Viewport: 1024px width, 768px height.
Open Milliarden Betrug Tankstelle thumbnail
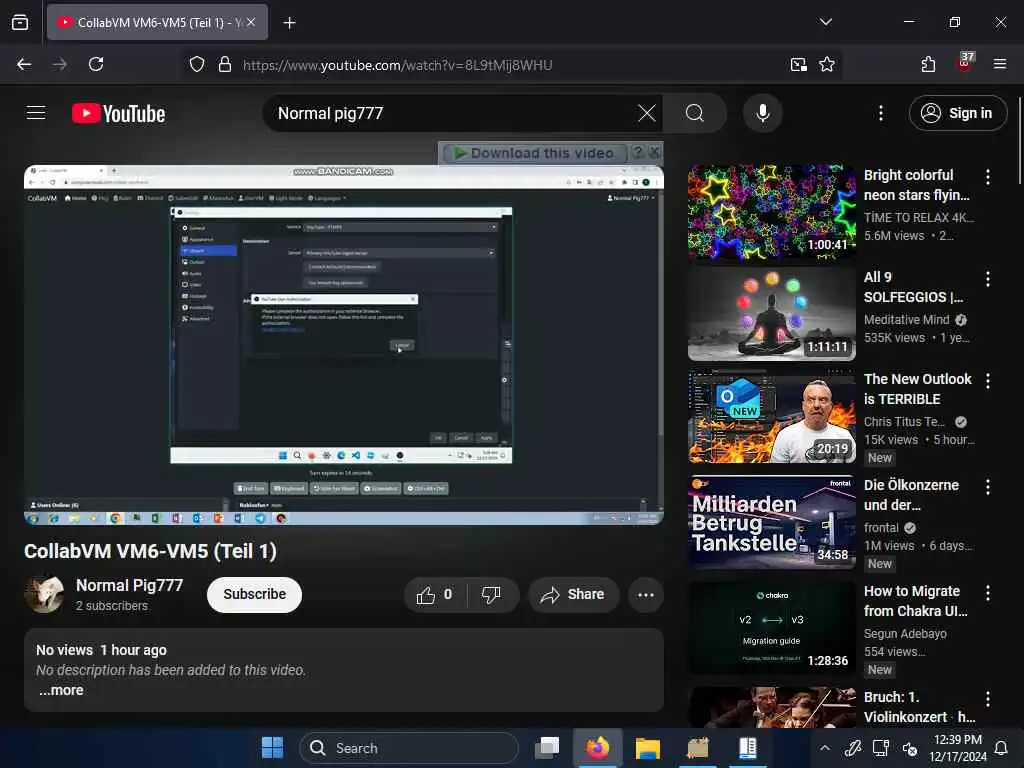[x=771, y=522]
